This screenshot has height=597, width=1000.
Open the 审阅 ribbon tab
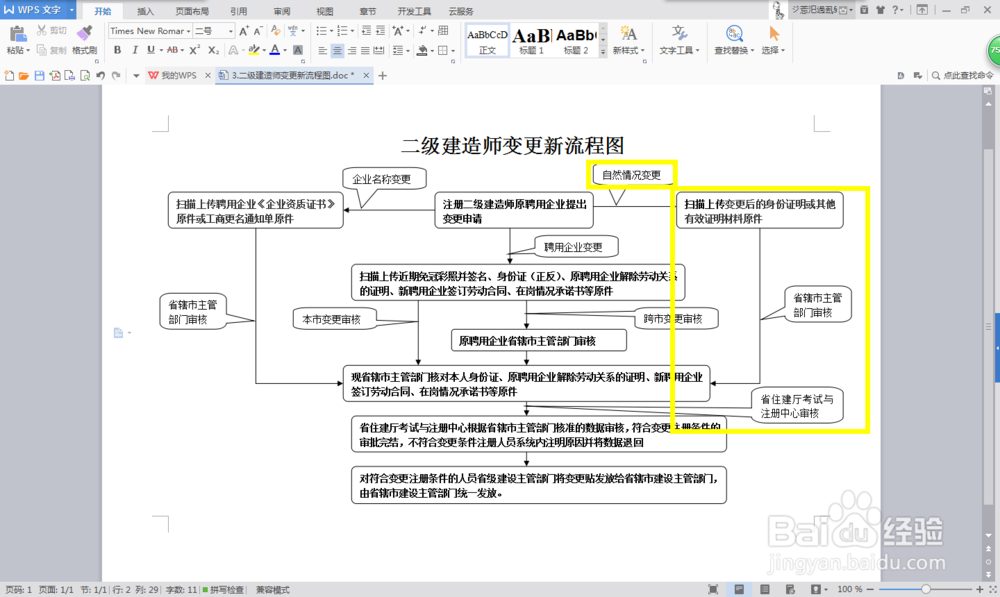tap(281, 11)
